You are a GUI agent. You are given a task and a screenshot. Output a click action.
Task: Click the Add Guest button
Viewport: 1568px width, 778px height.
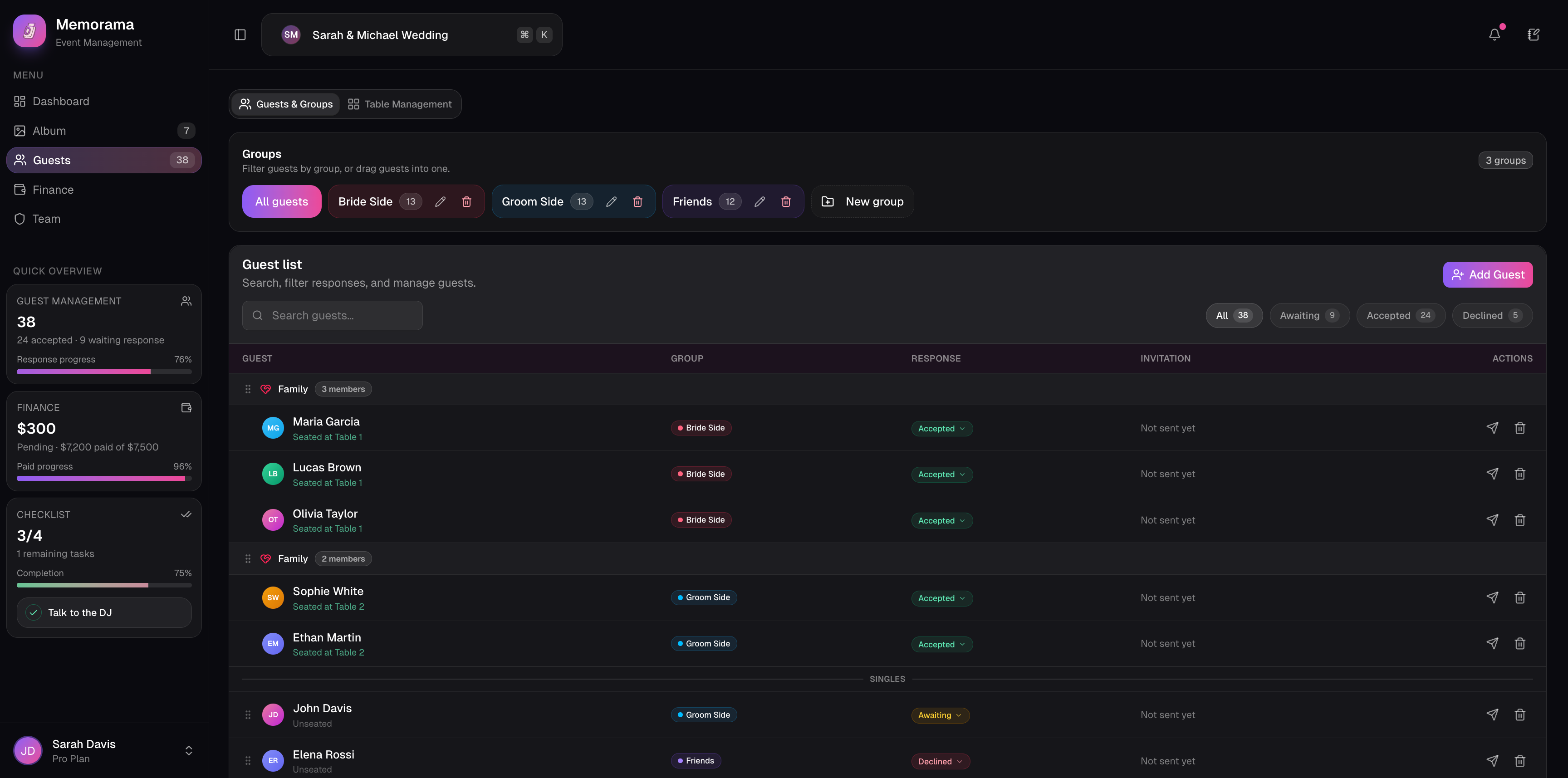coord(1487,274)
